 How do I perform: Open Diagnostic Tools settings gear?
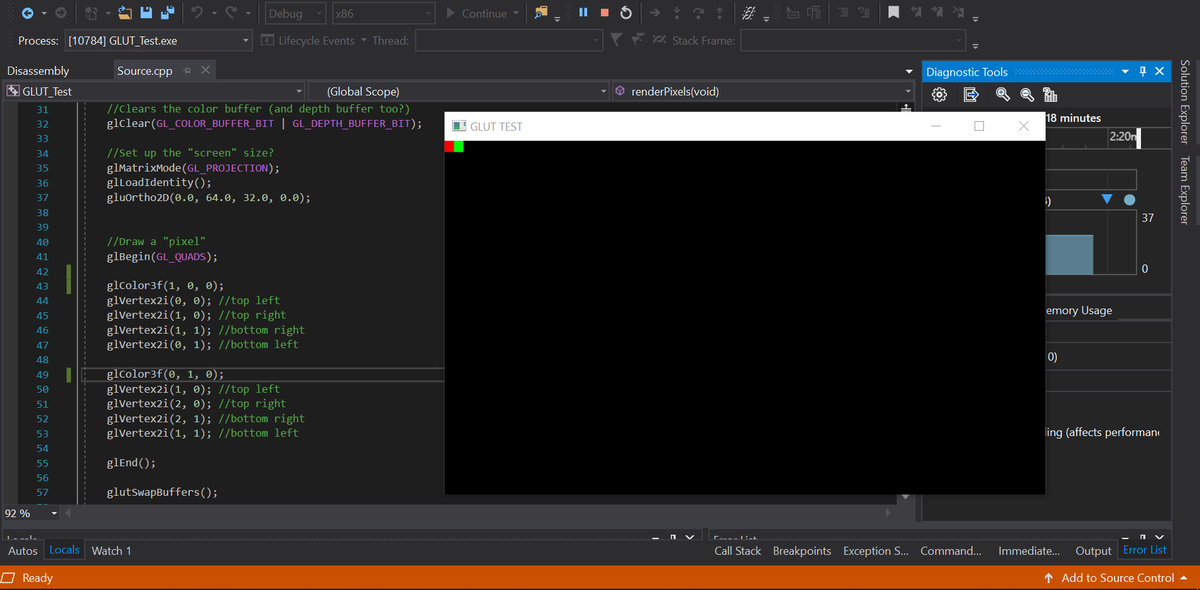click(940, 95)
